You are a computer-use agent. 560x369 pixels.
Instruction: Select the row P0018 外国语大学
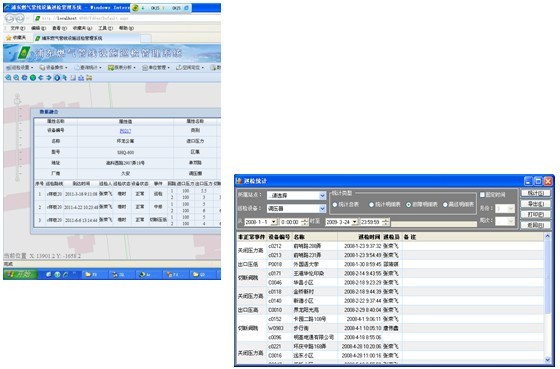[391, 264]
